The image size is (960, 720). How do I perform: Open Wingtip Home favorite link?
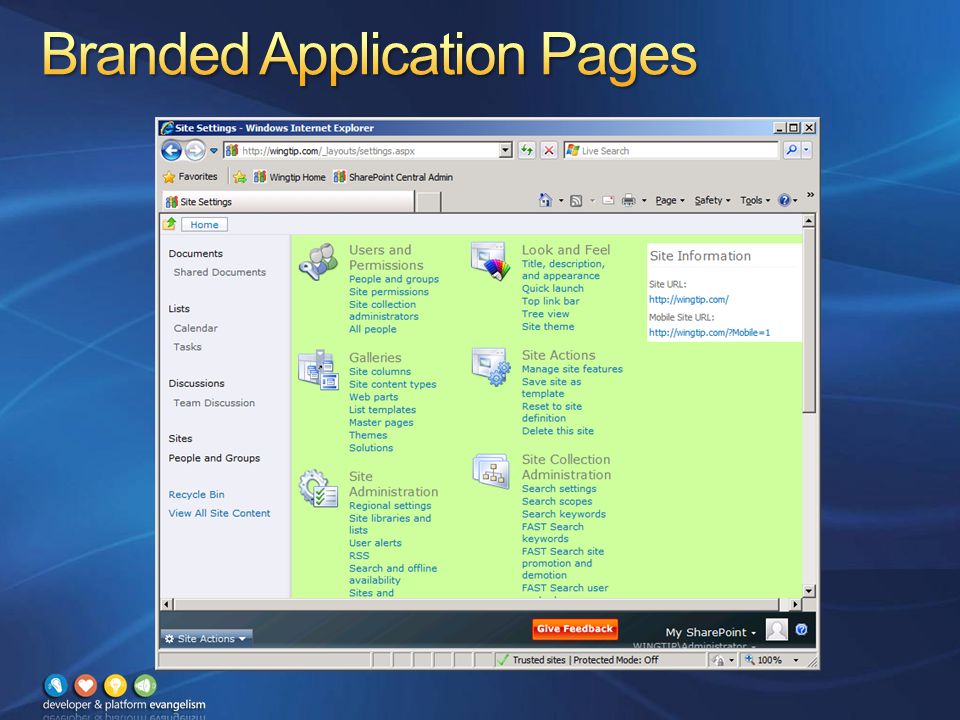(x=290, y=177)
